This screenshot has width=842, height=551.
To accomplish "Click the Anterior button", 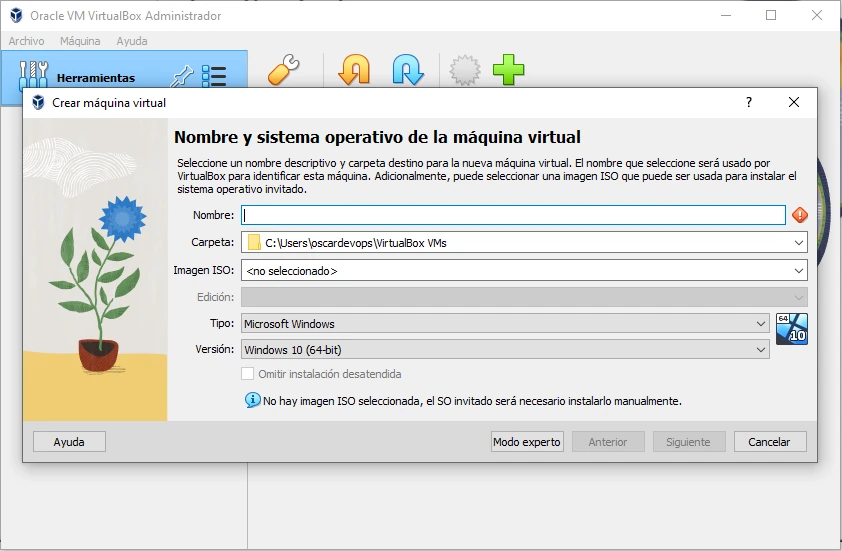I will coord(608,441).
